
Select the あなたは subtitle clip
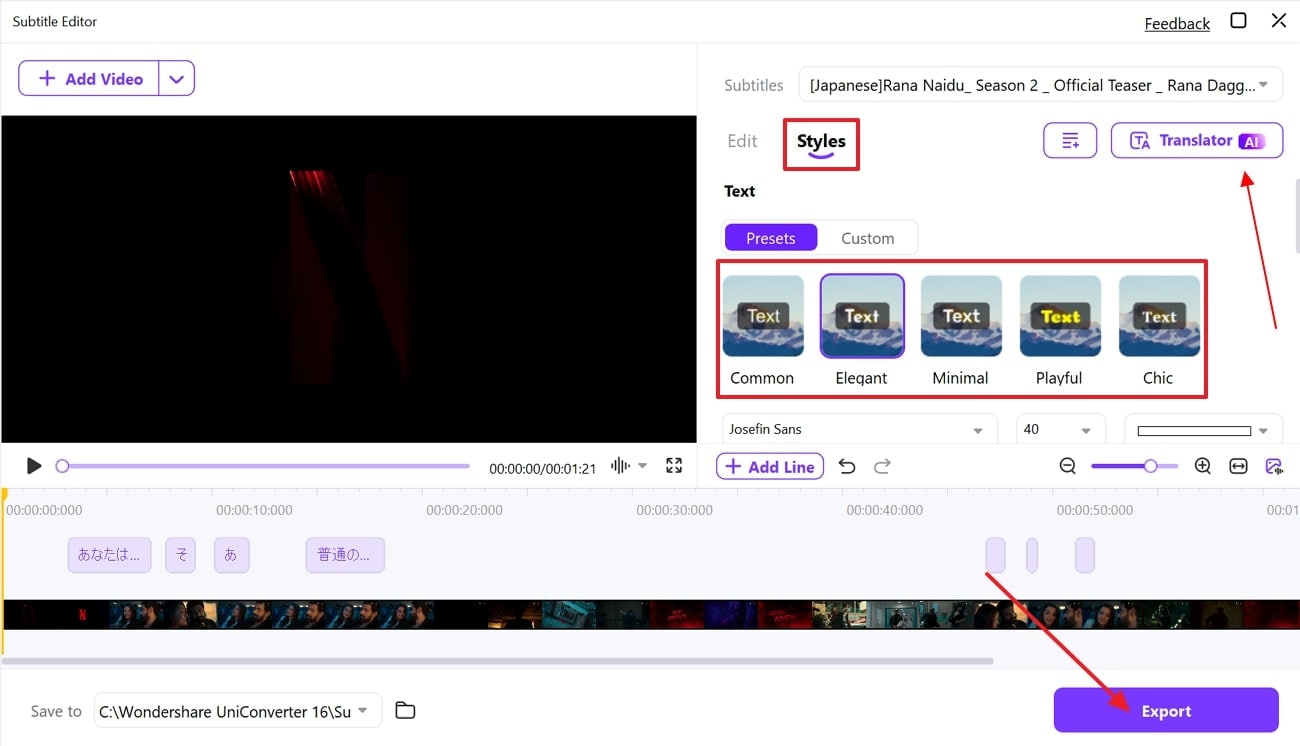110,555
